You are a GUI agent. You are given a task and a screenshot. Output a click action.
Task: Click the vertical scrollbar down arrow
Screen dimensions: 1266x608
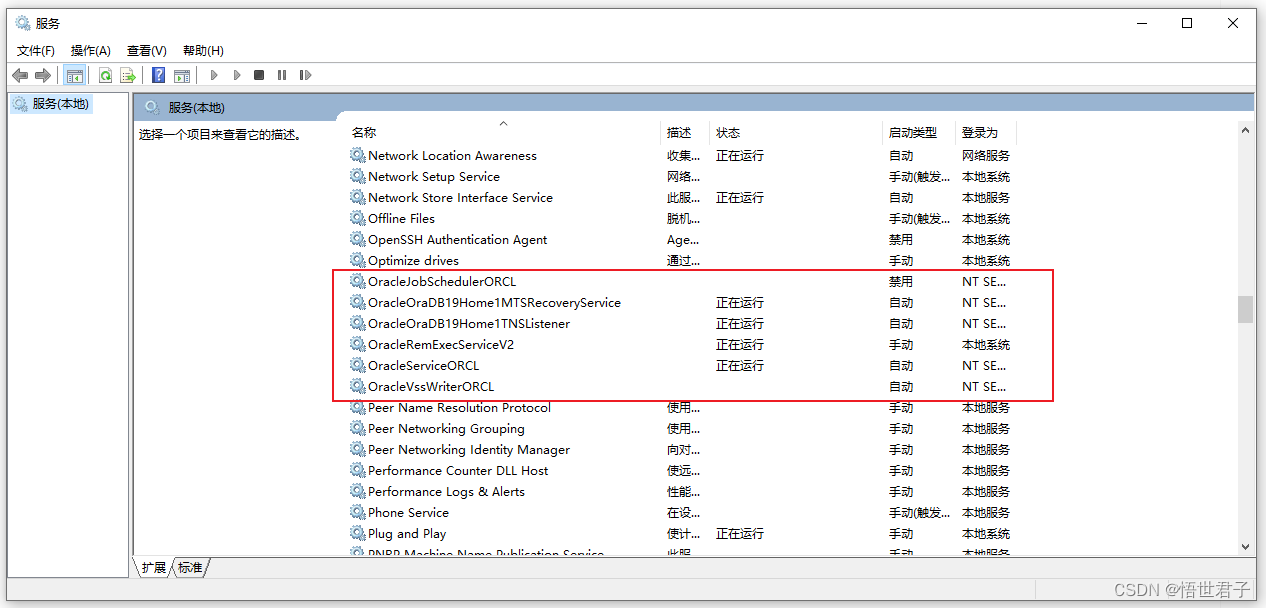point(1245,546)
